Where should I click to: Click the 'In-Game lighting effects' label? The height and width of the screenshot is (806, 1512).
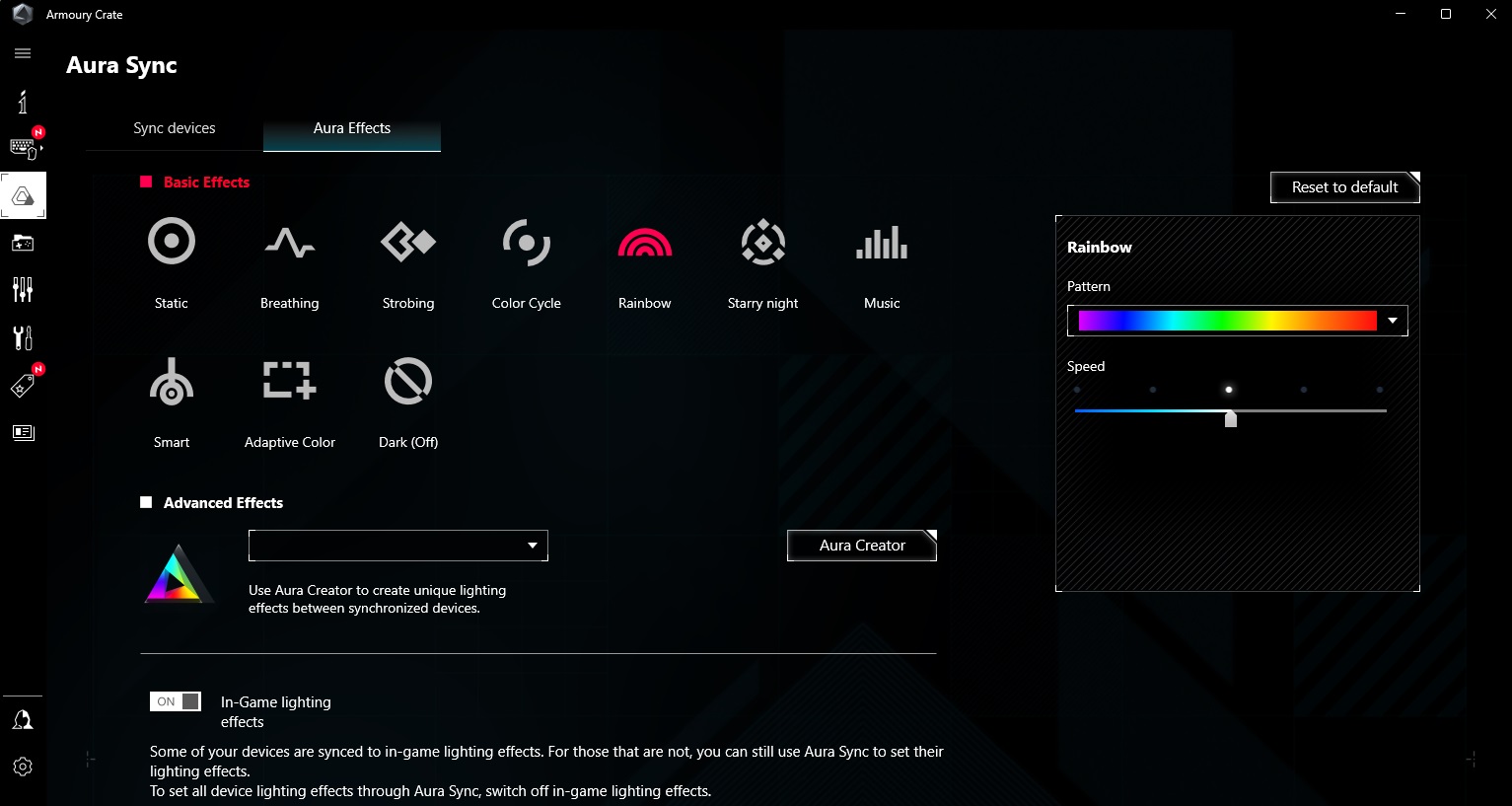pyautogui.click(x=276, y=712)
